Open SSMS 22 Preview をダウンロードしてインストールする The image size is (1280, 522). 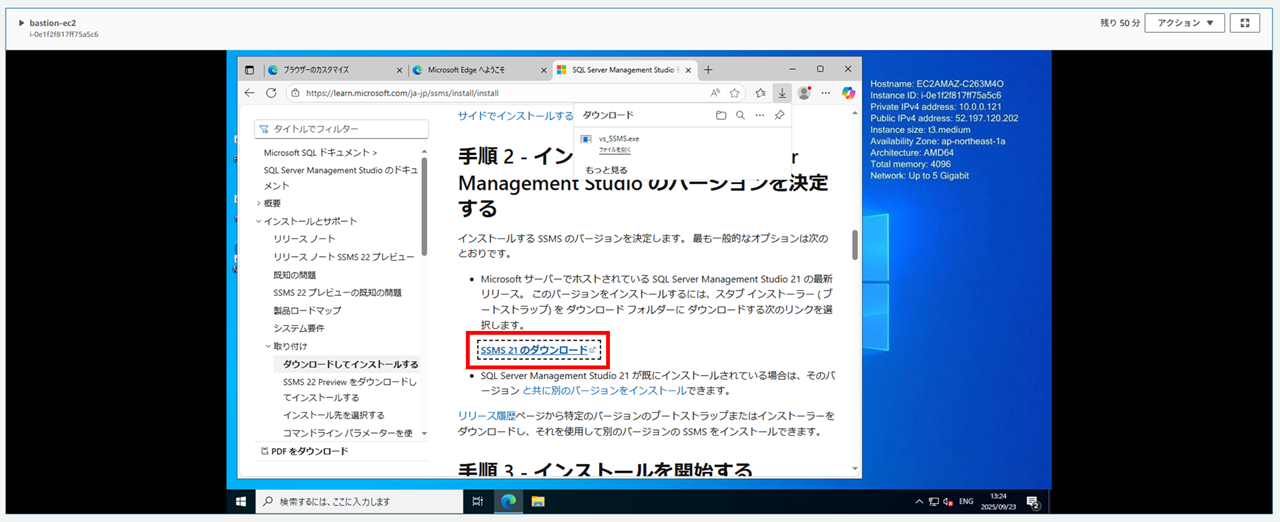(x=350, y=389)
